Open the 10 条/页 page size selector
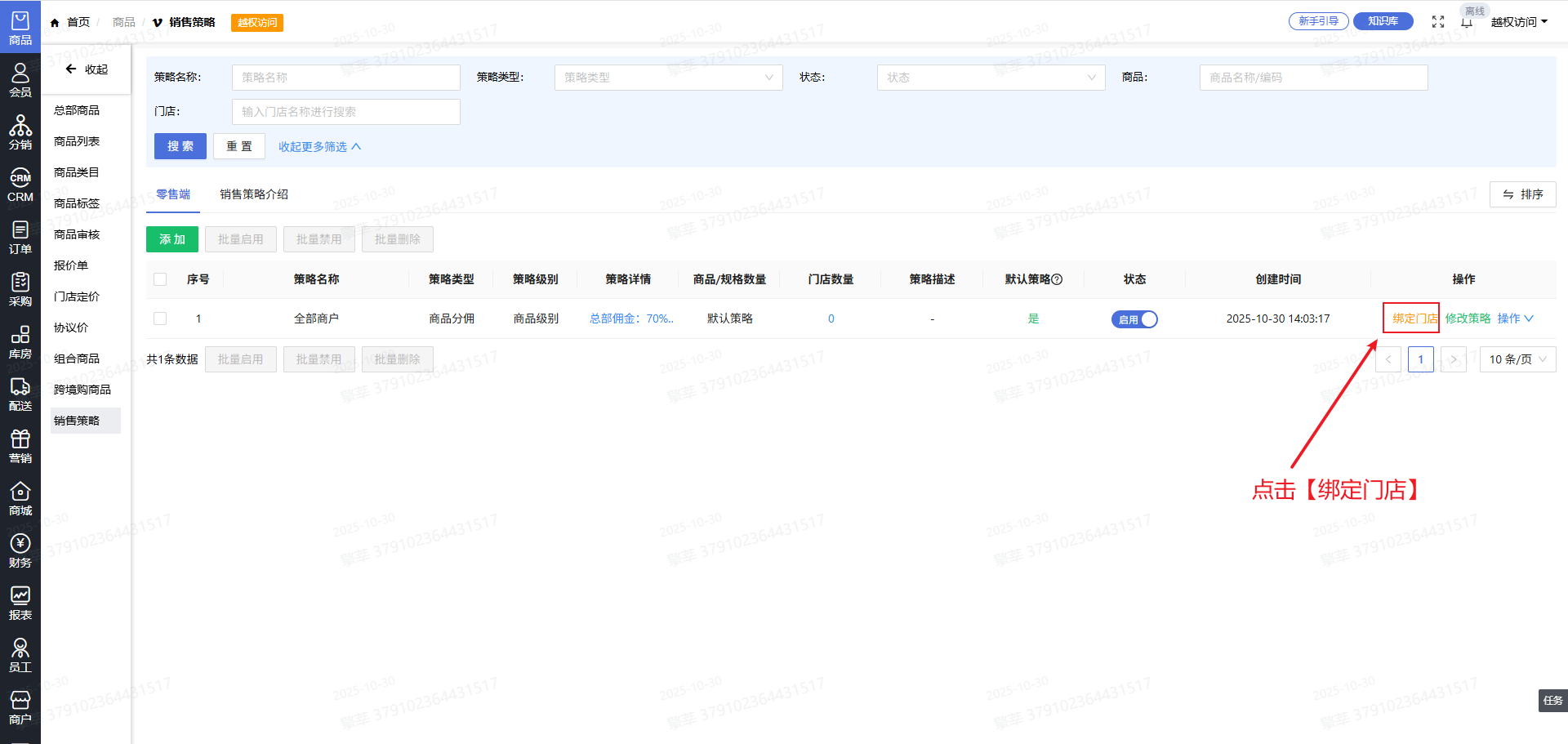This screenshot has height=744, width=1568. tap(1517, 359)
